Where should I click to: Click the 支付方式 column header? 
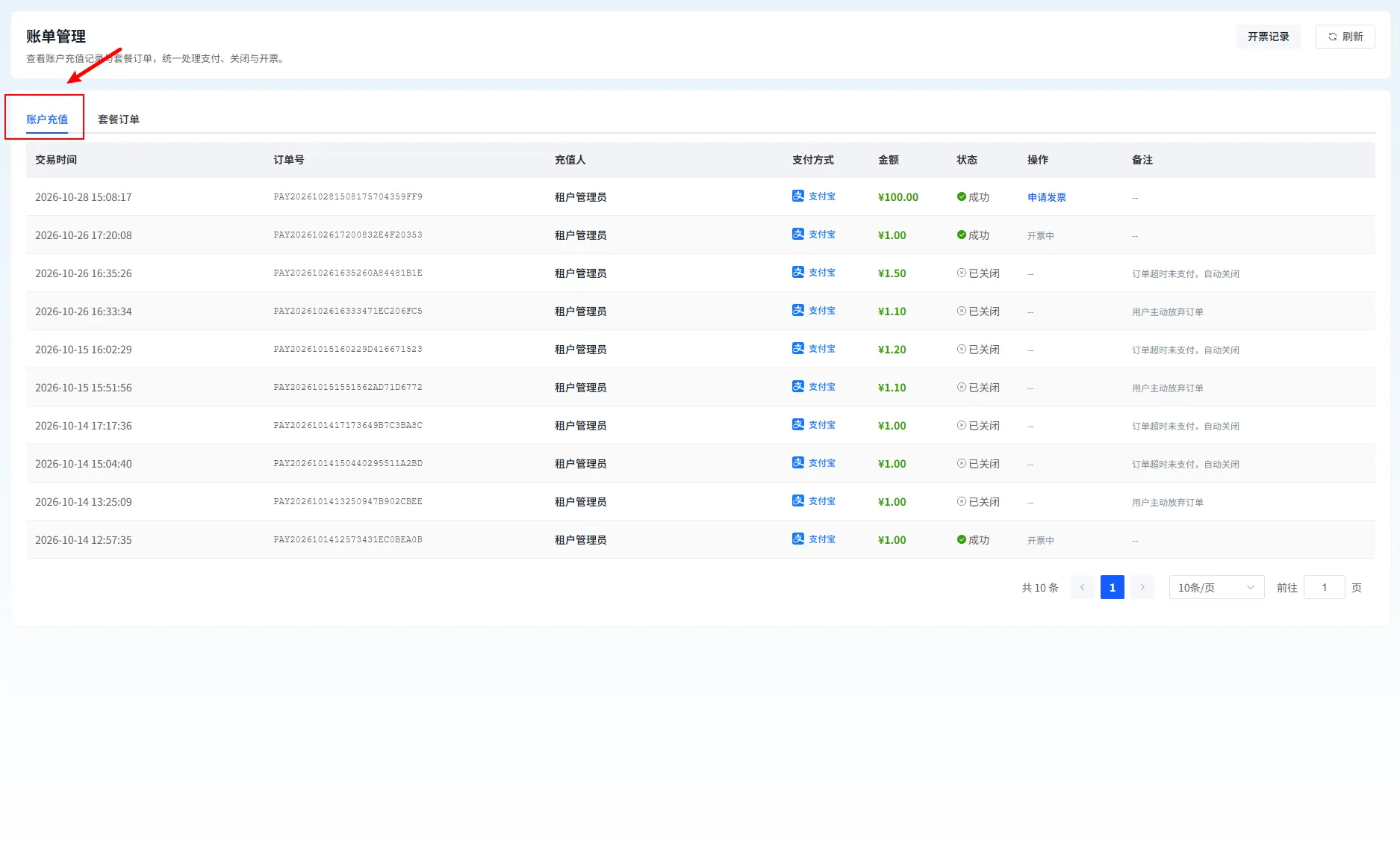812,160
